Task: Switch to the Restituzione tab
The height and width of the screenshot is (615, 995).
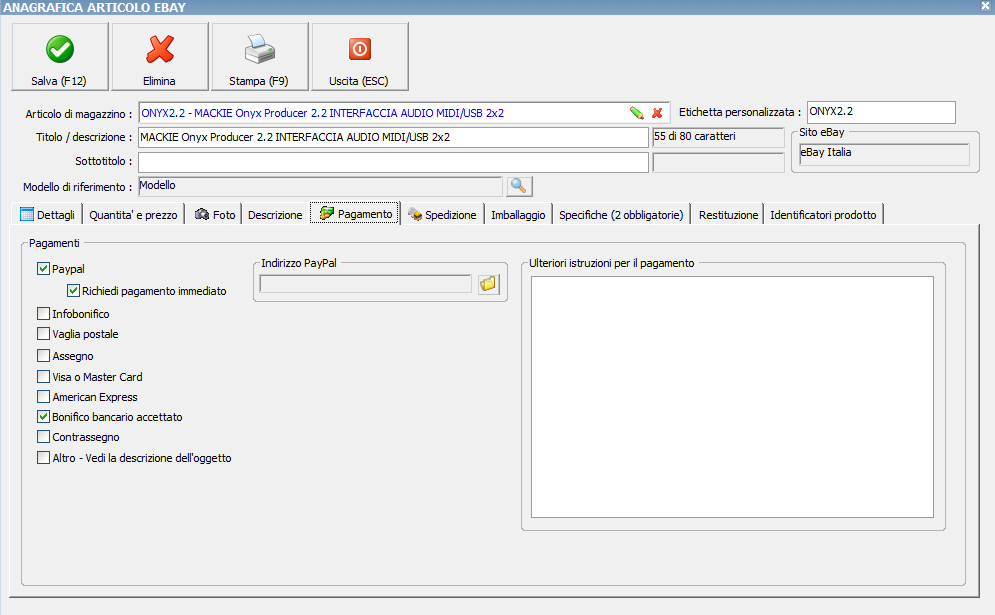Action: click(x=728, y=215)
